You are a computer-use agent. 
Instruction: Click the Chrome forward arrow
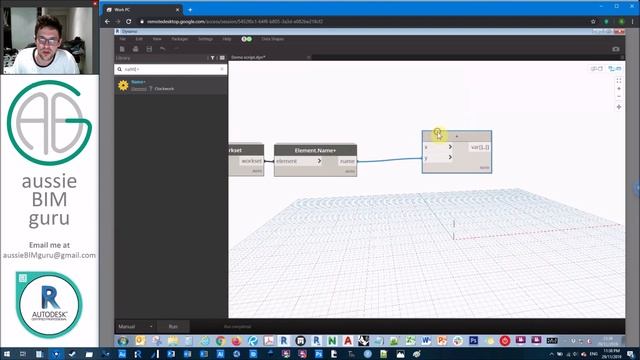click(x=118, y=22)
